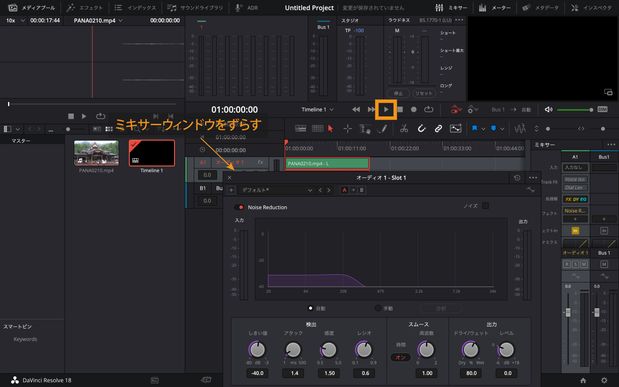
Task: Toggle Noise Reduction effect power switch
Action: pyautogui.click(x=239, y=207)
